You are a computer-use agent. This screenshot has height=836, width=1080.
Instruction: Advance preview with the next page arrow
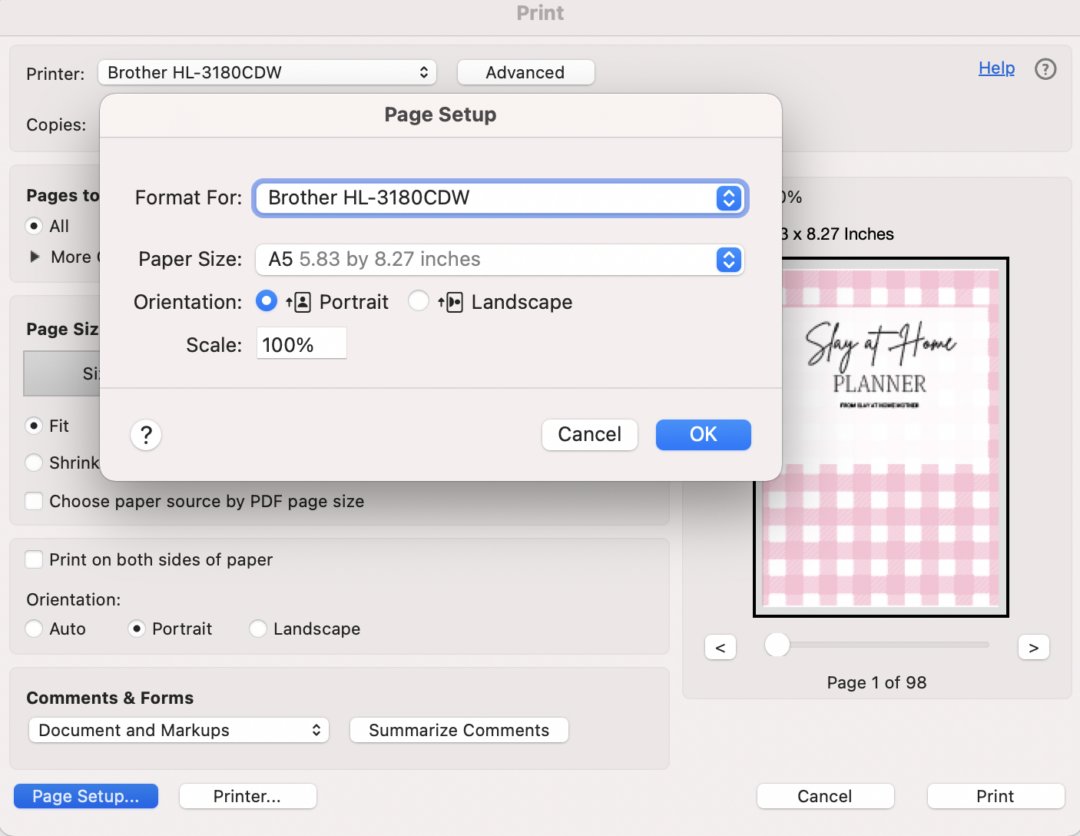(x=1033, y=647)
